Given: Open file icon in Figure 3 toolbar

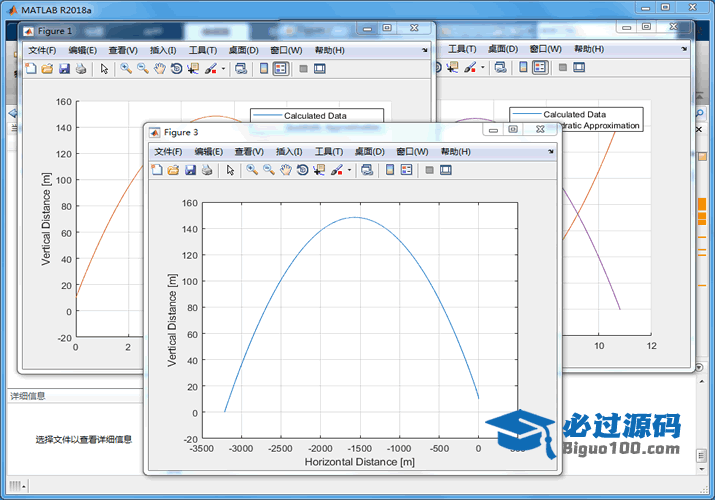Looking at the screenshot, I should click(x=173, y=170).
